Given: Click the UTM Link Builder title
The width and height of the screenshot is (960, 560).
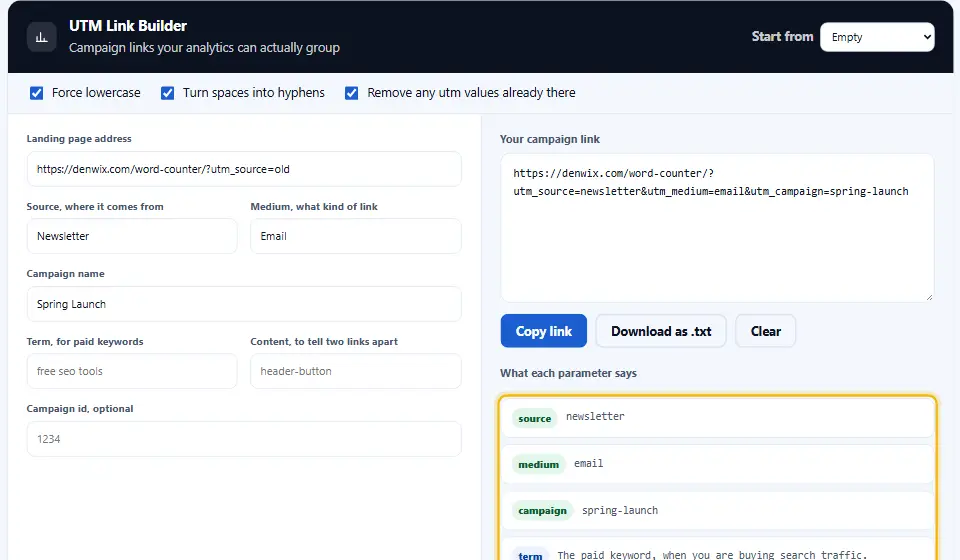Looking at the screenshot, I should point(128,26).
